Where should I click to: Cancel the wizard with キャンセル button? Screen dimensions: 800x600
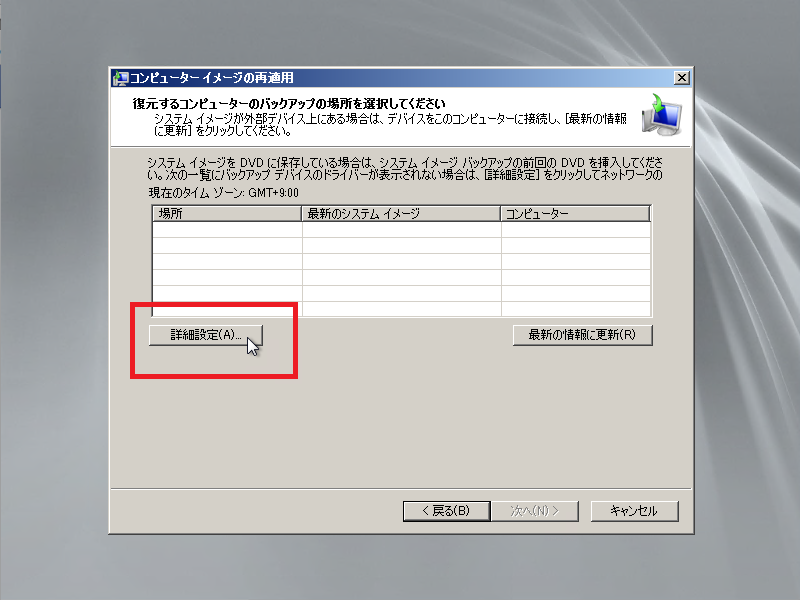(x=634, y=511)
